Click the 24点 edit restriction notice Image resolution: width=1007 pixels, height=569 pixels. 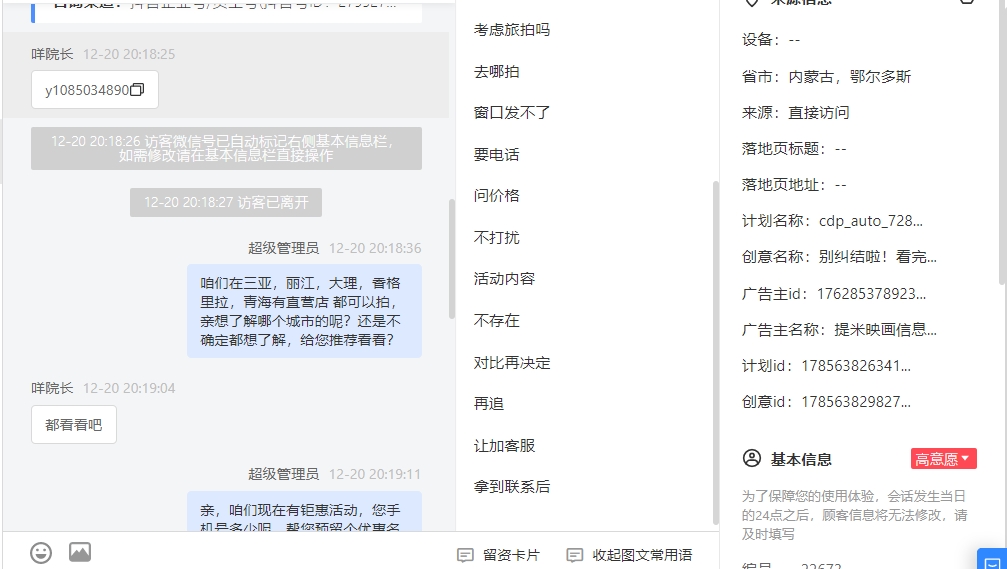coord(854,515)
